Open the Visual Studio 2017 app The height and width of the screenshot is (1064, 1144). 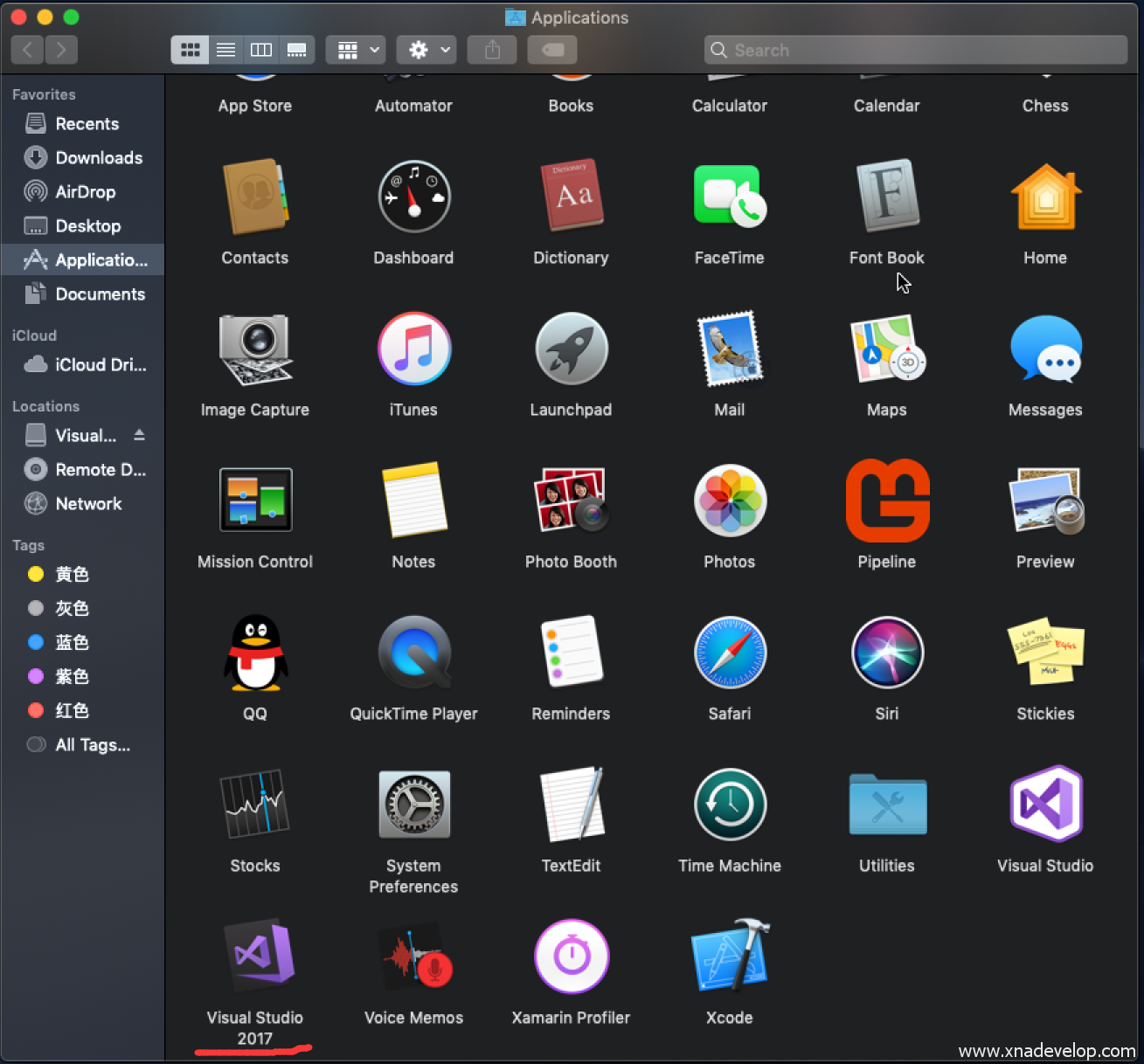(258, 954)
